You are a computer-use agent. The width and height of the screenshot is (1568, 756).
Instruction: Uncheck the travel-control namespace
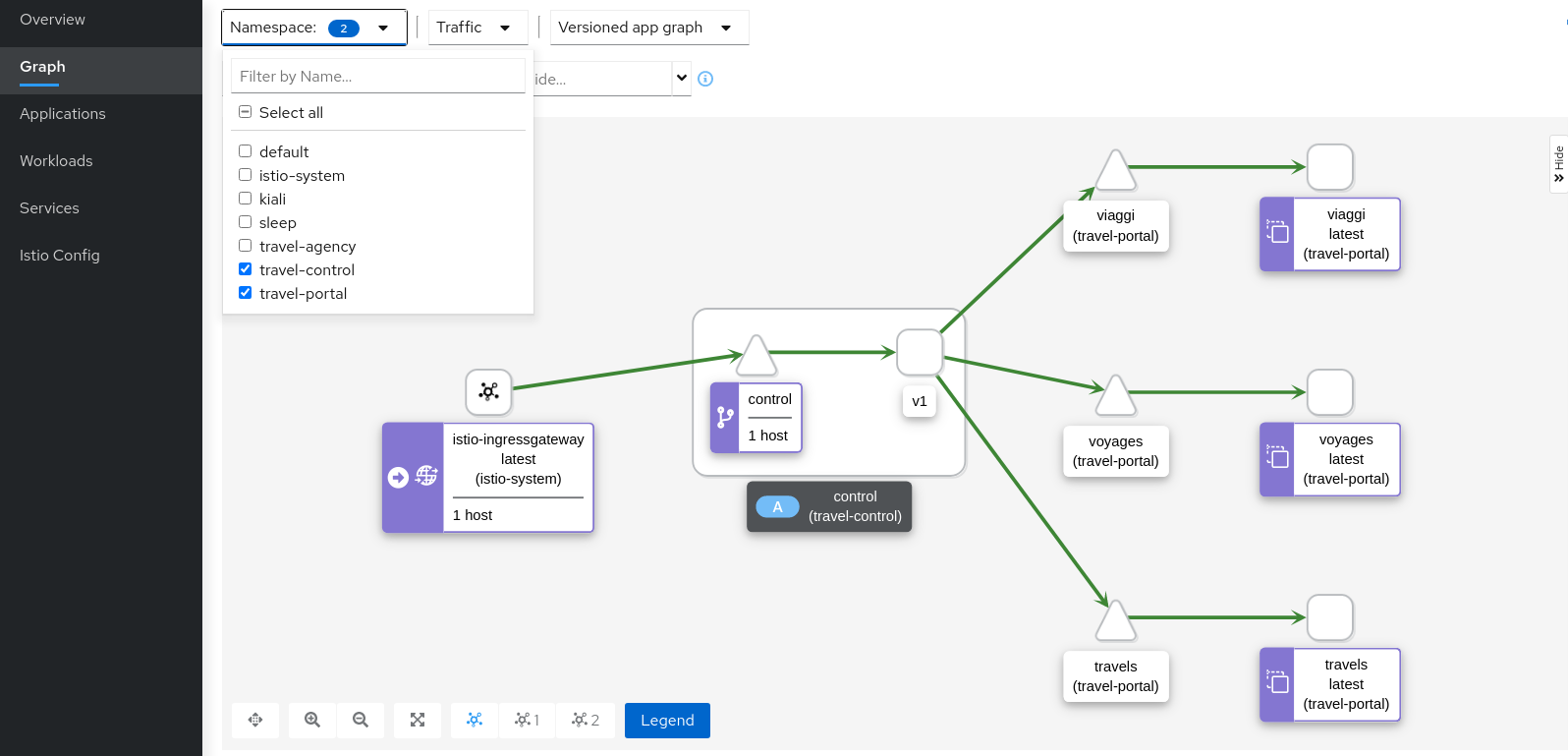pos(246,269)
